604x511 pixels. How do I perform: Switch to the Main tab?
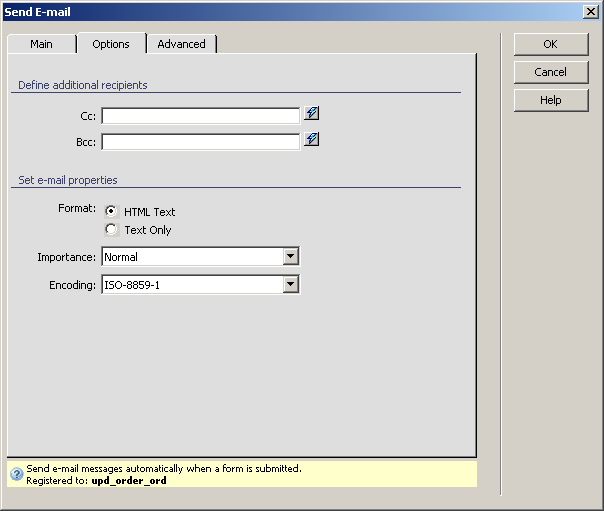tap(41, 44)
